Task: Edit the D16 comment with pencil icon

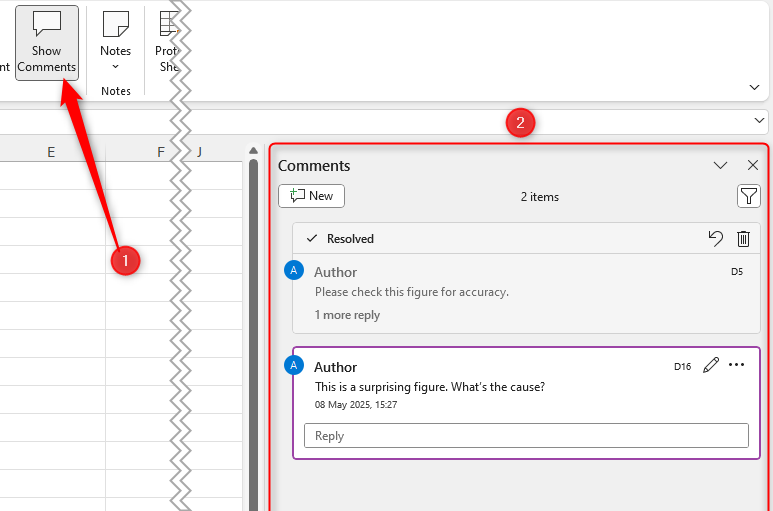Action: [711, 365]
